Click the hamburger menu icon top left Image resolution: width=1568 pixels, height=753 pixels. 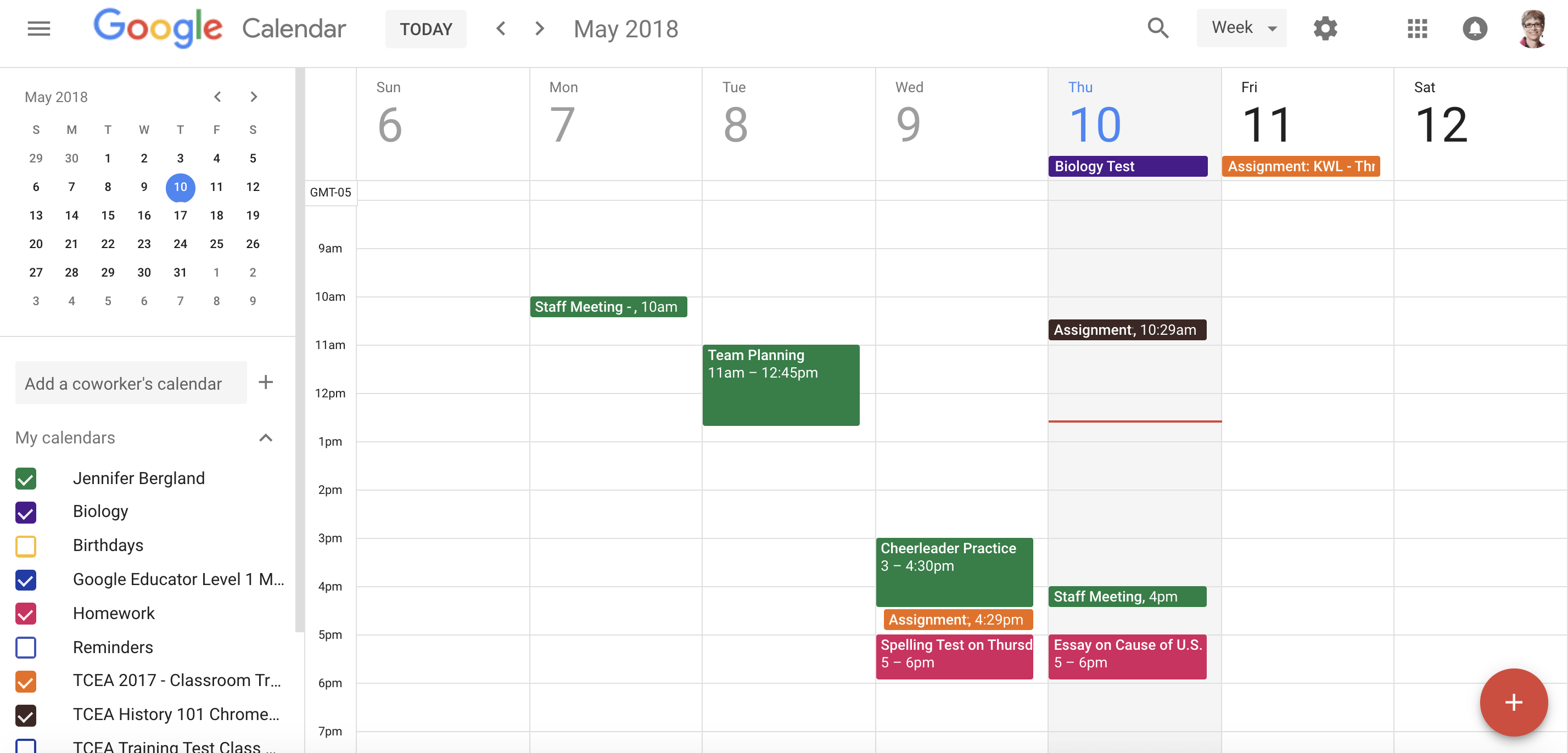(x=38, y=28)
